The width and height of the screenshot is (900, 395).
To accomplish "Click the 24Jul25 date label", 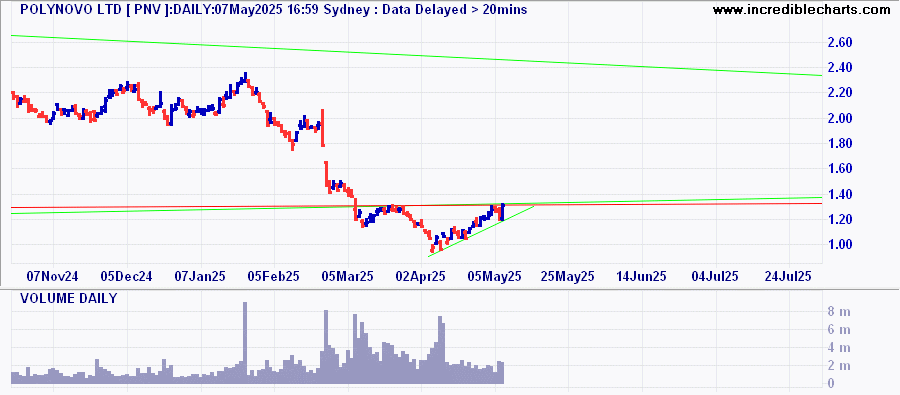I will [x=789, y=277].
